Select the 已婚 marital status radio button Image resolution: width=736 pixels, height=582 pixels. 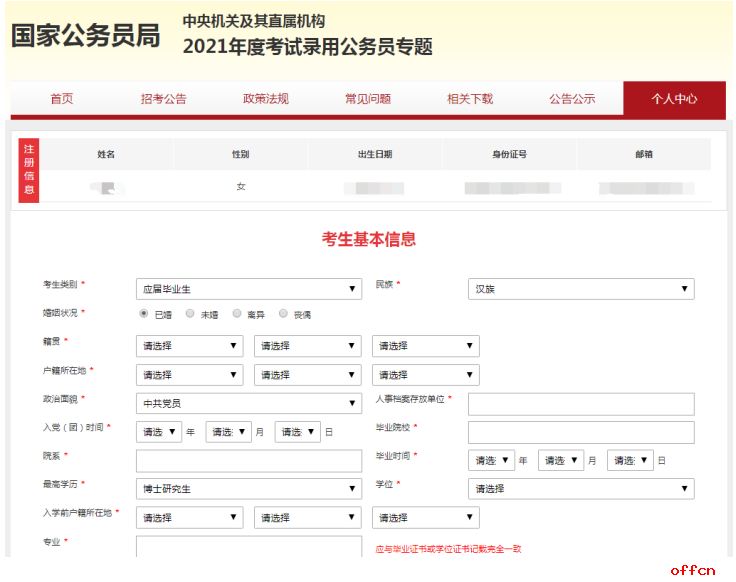[144, 313]
